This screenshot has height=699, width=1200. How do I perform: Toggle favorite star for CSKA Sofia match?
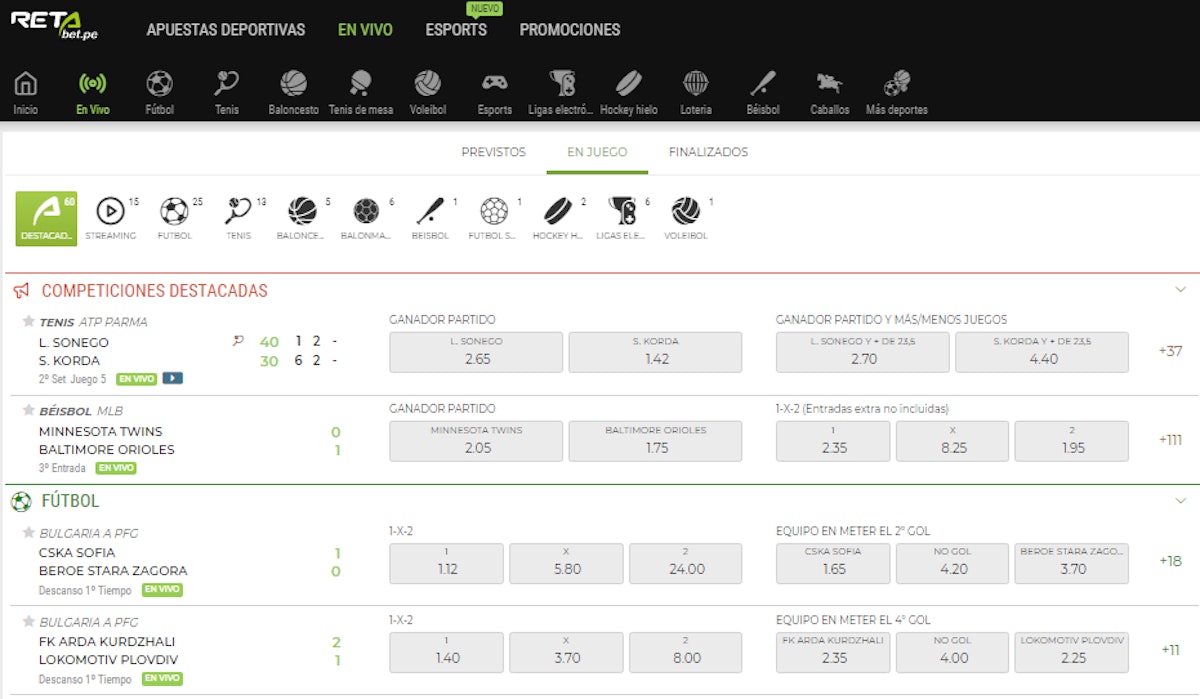28,532
